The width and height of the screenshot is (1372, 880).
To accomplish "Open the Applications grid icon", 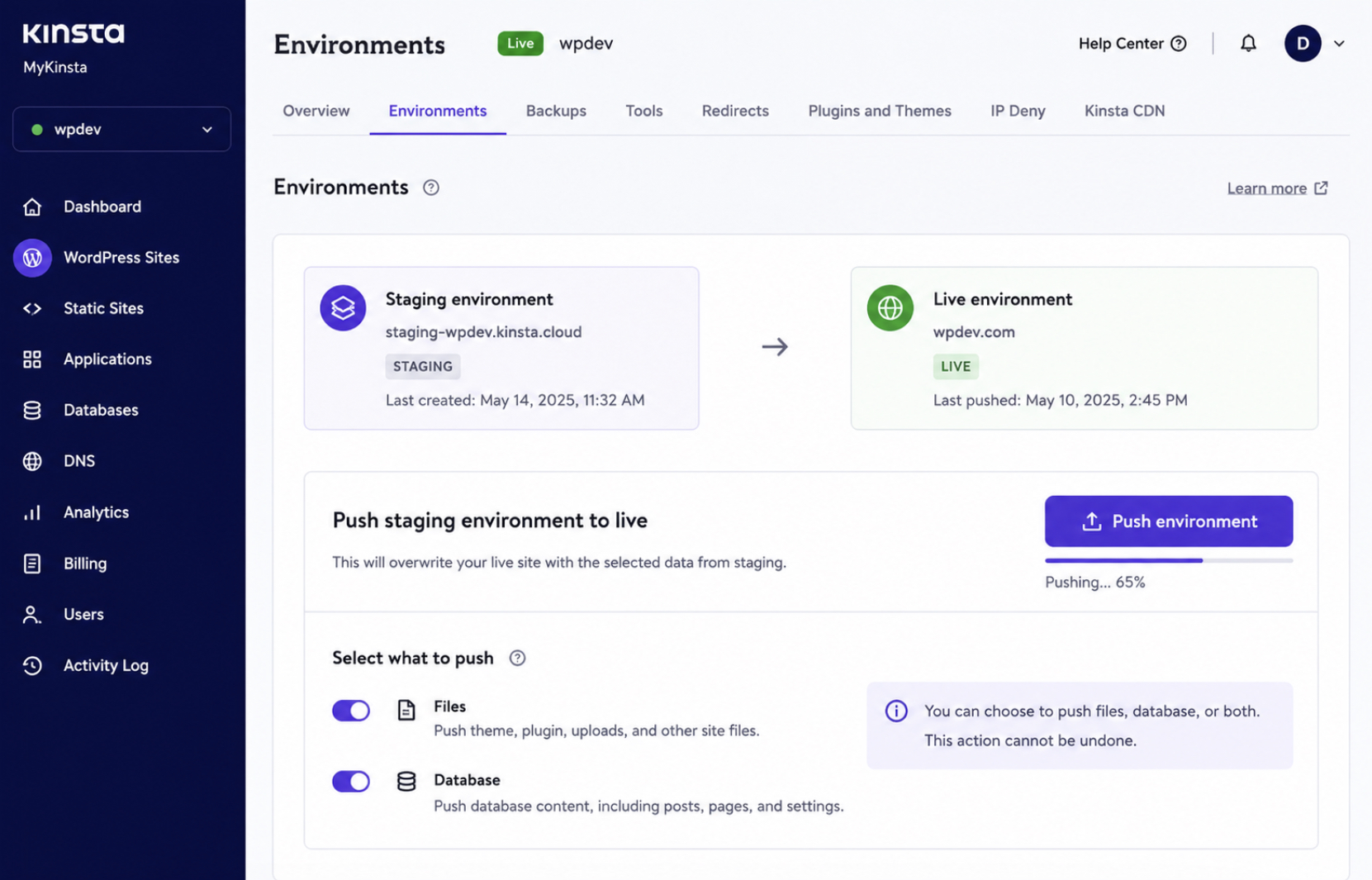I will (x=32, y=359).
